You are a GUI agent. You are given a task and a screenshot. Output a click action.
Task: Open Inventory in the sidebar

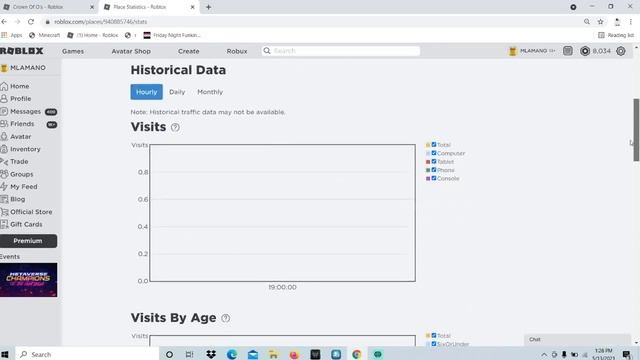pyautogui.click(x=20, y=149)
